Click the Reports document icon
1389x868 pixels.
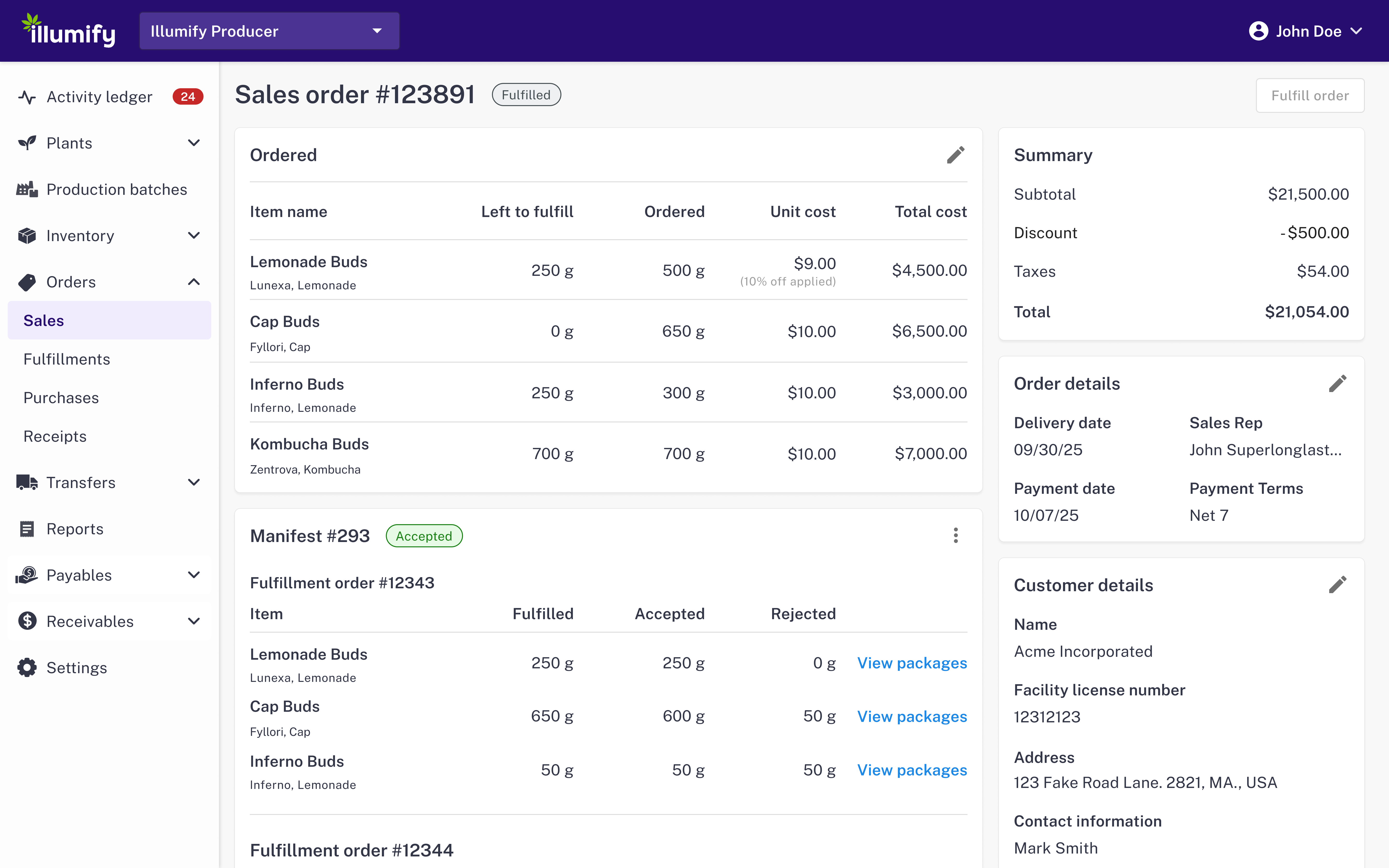(x=27, y=529)
